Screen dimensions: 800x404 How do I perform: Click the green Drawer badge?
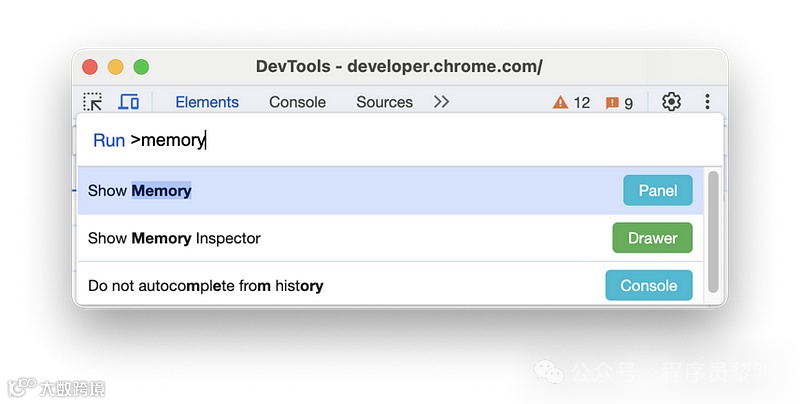click(652, 238)
